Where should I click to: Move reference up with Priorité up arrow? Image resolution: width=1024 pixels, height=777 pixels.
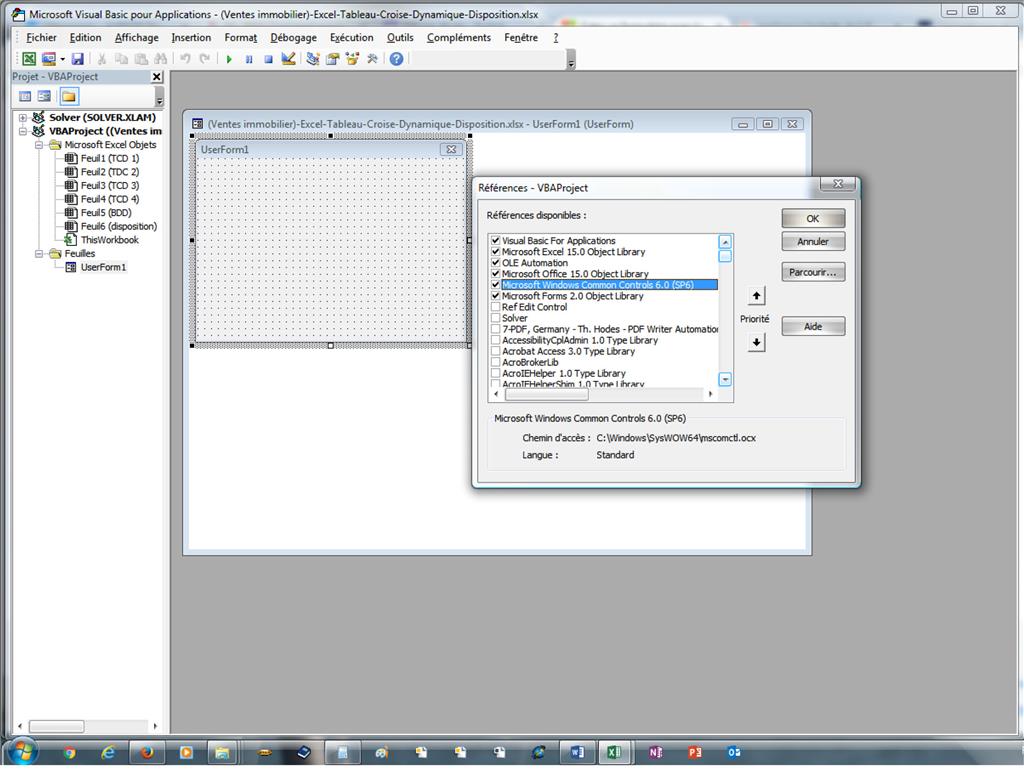tap(756, 296)
